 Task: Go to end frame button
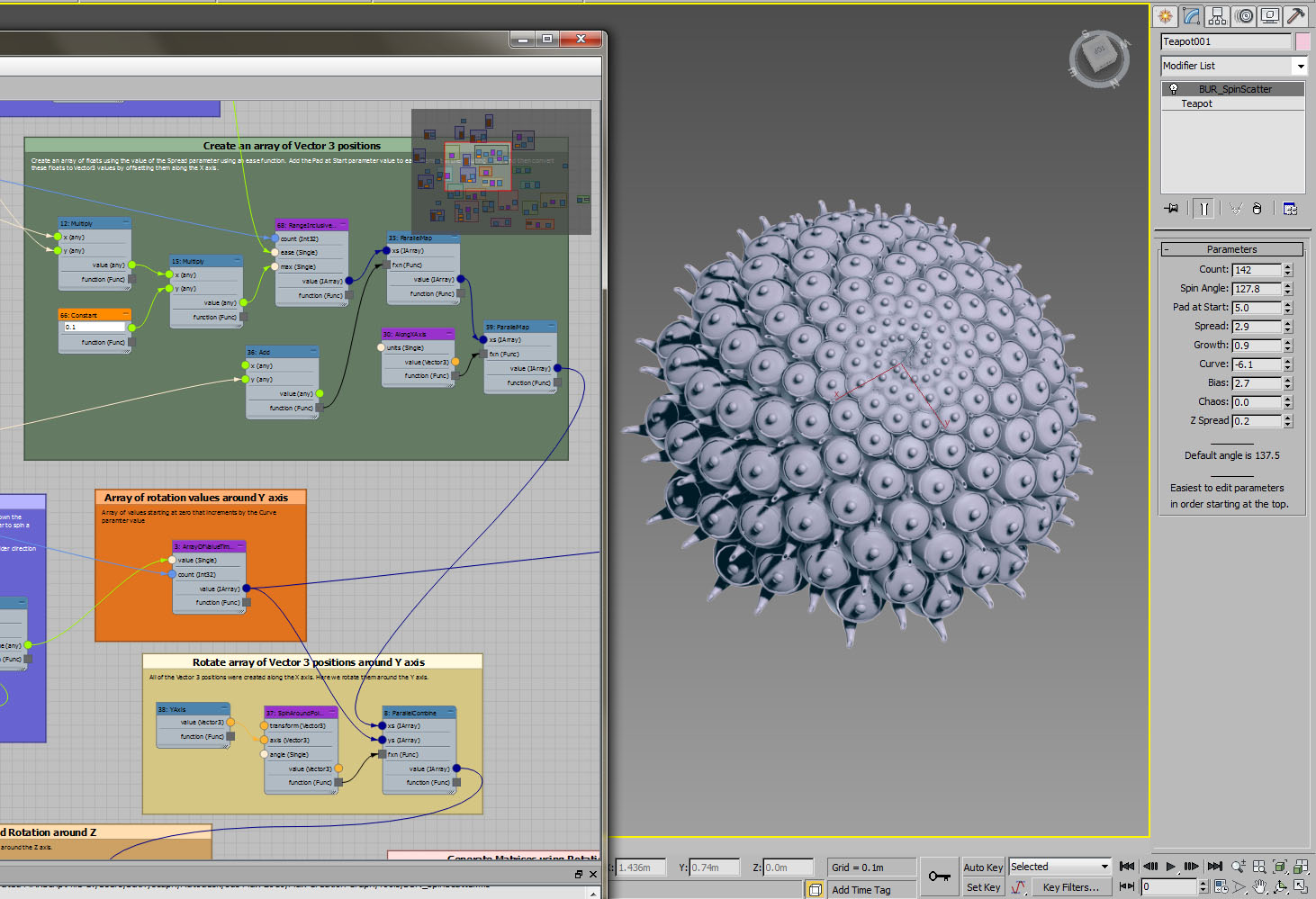point(1214,867)
